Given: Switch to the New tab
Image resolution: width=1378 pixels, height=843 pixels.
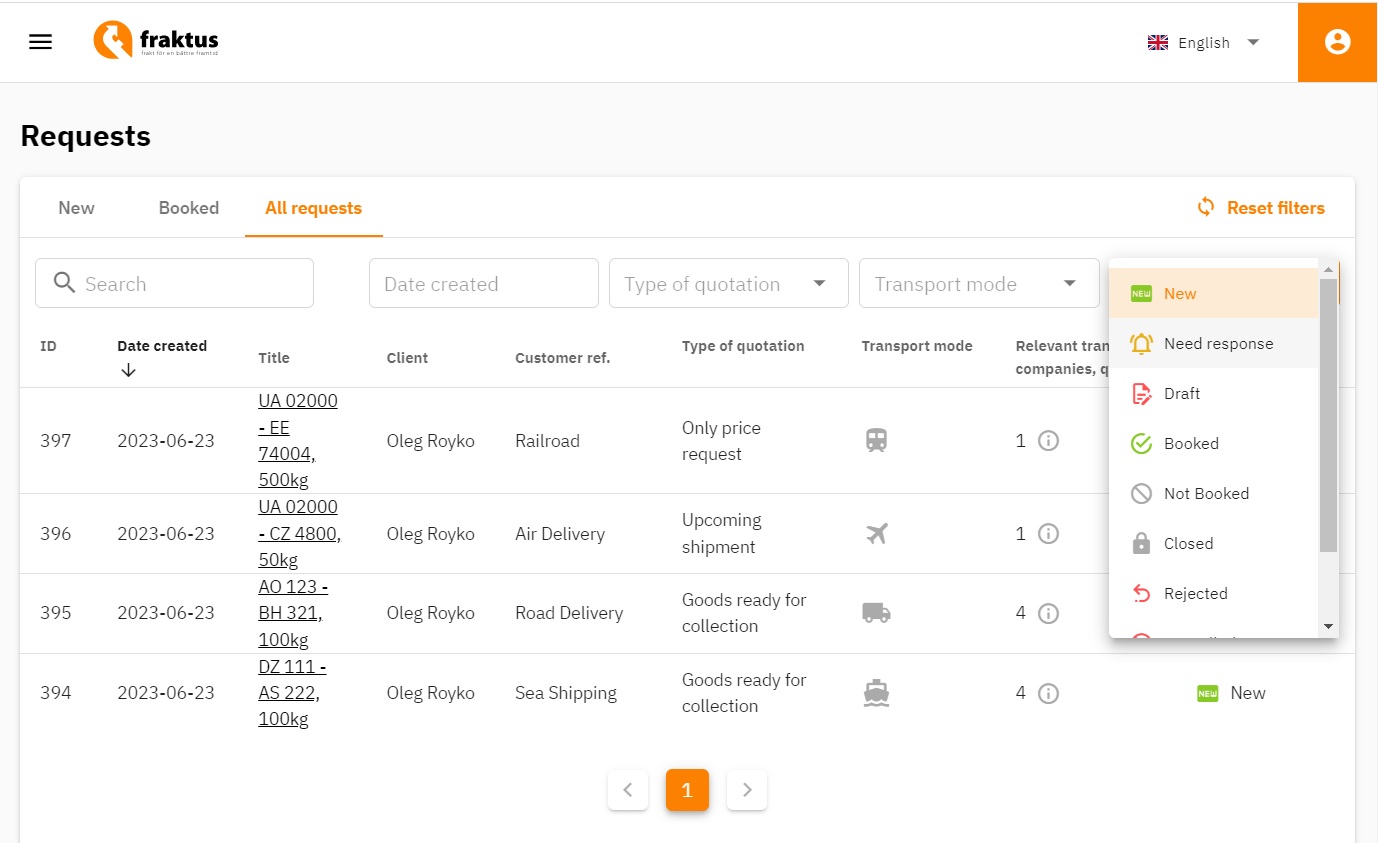Looking at the screenshot, I should (x=76, y=208).
